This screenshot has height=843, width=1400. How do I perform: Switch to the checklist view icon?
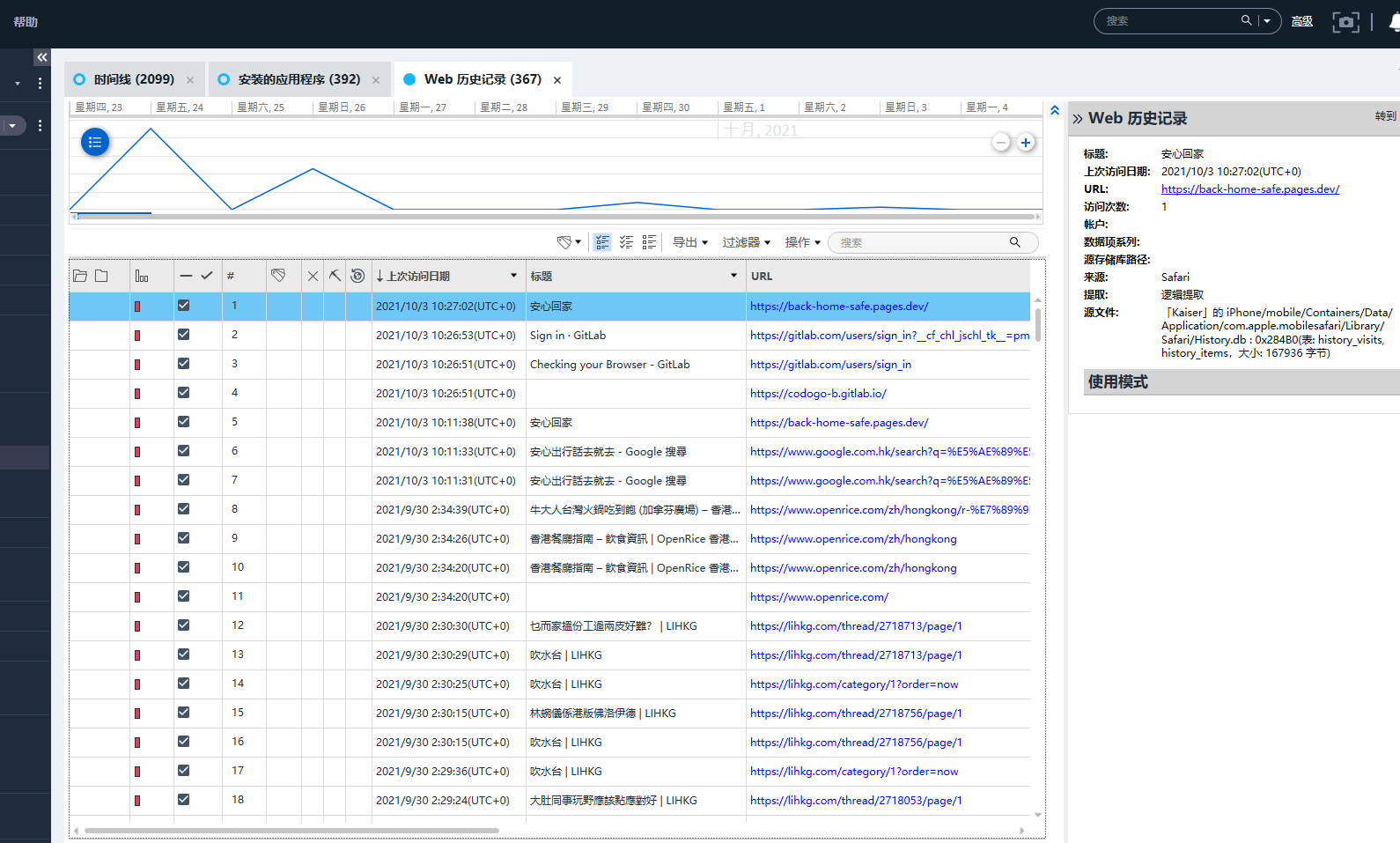point(626,242)
